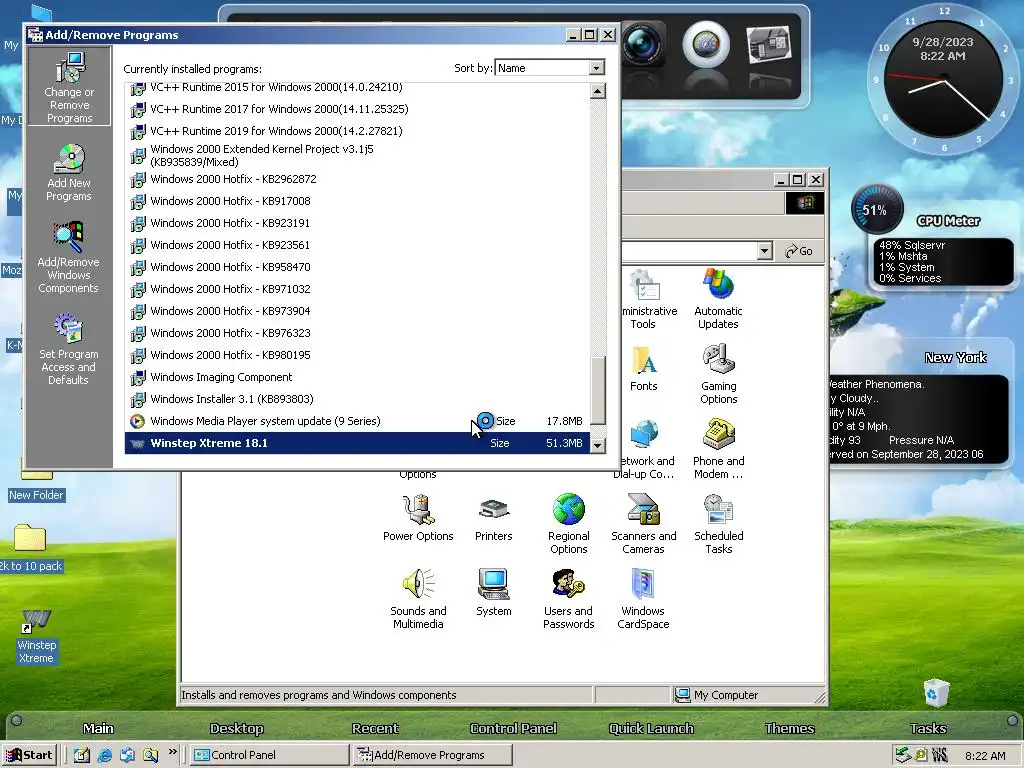Select the 2k to 10 pack folder
This screenshot has height=768, width=1024.
click(x=31, y=549)
